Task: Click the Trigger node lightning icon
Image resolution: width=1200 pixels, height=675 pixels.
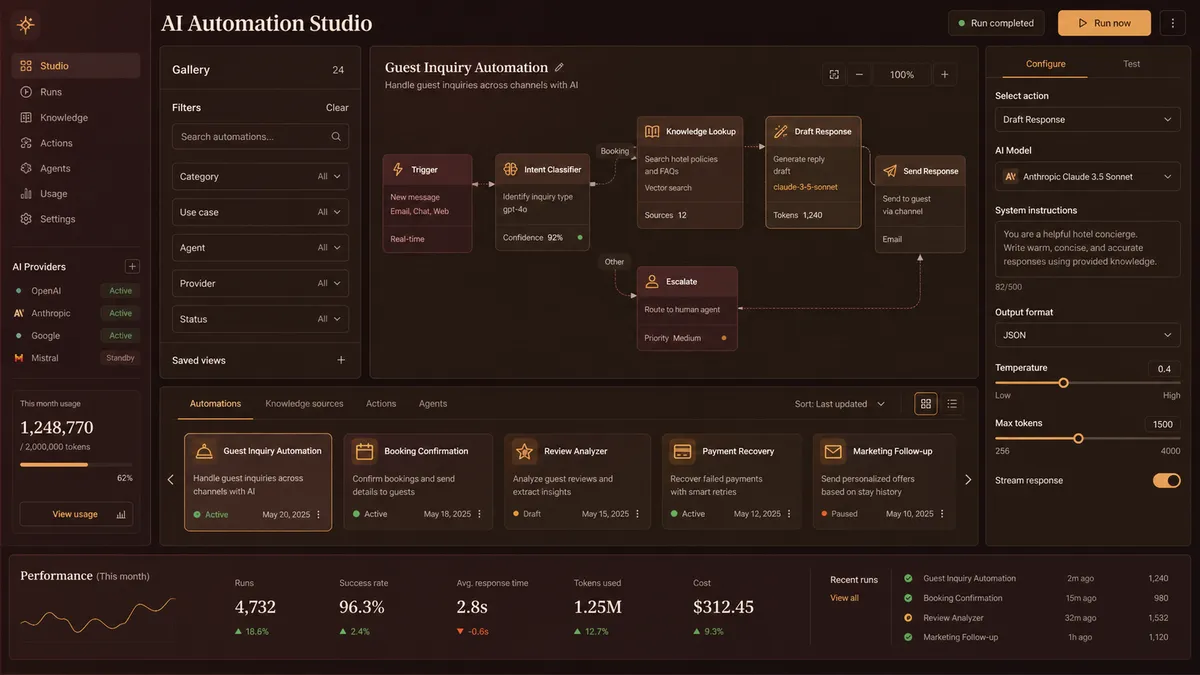Action: pyautogui.click(x=398, y=170)
